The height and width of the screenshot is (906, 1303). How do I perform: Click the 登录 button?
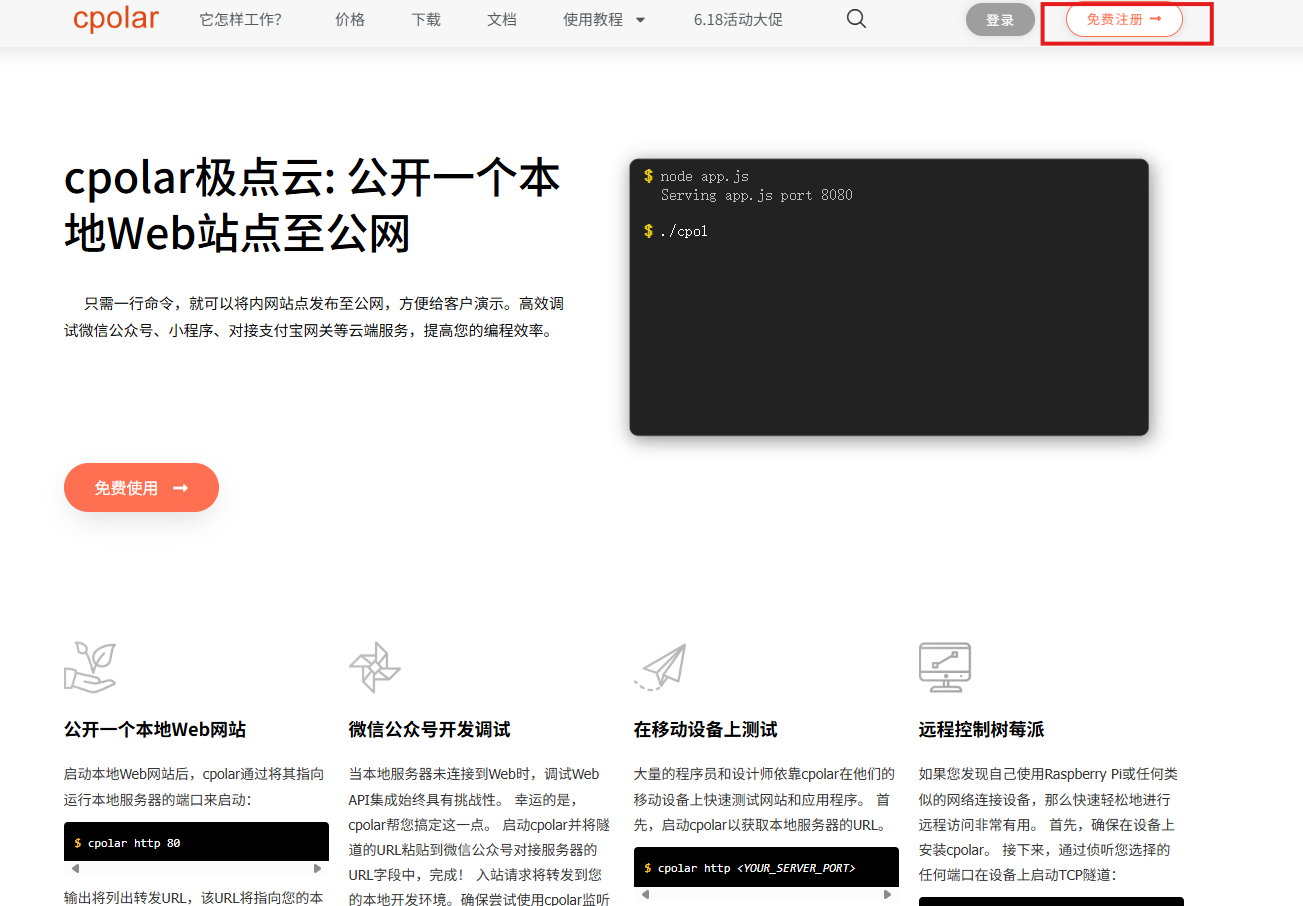(1000, 20)
